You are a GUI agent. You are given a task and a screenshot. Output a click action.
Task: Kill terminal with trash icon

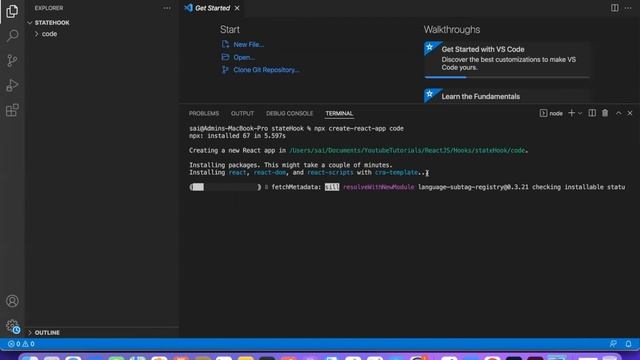pos(605,113)
